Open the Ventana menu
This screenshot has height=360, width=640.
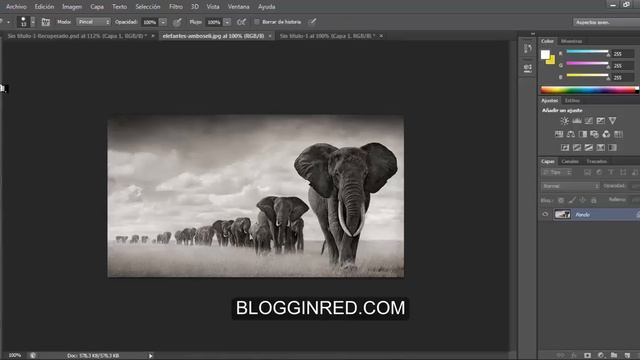click(x=239, y=7)
